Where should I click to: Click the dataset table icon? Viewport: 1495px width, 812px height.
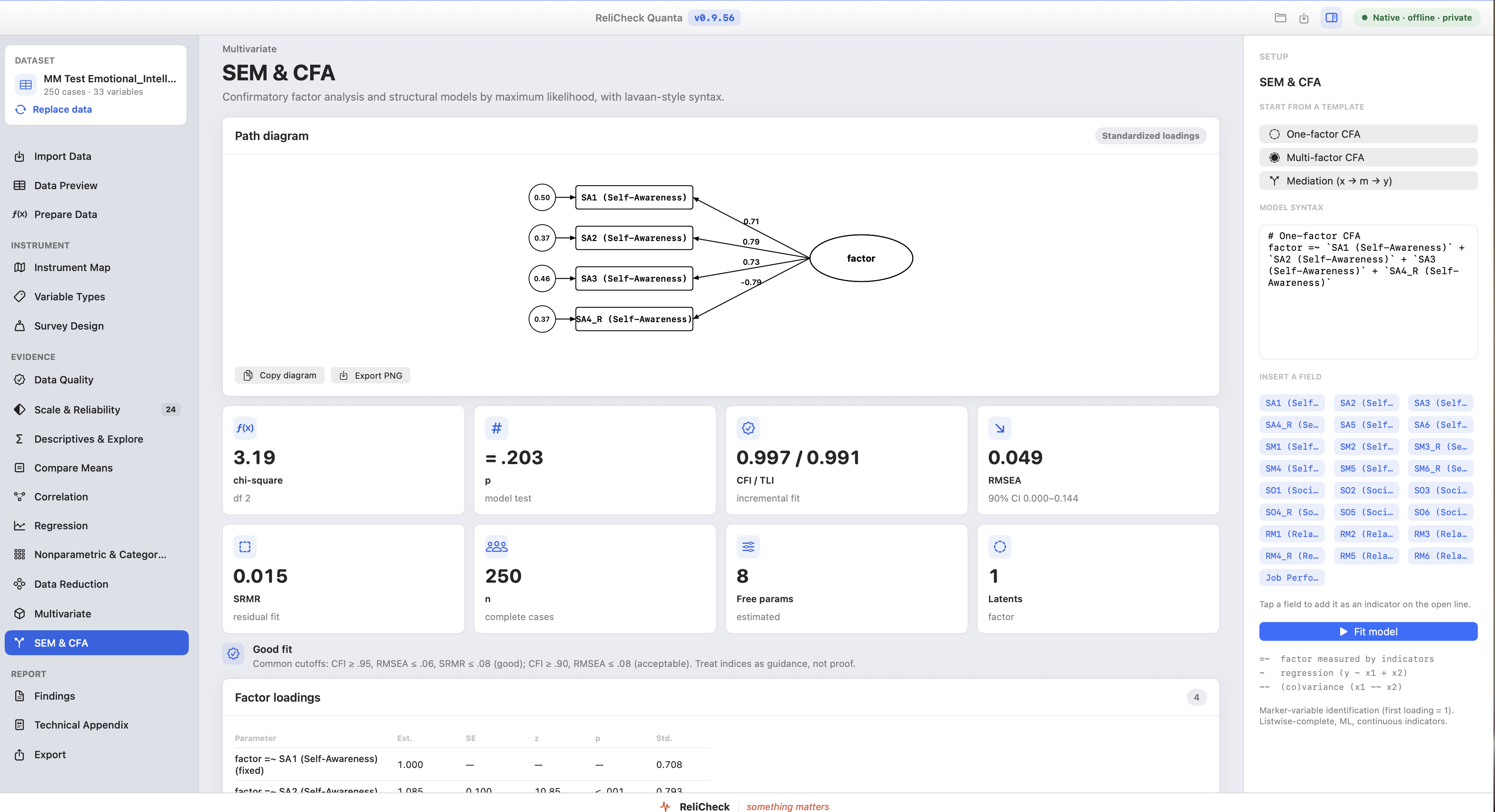point(25,85)
